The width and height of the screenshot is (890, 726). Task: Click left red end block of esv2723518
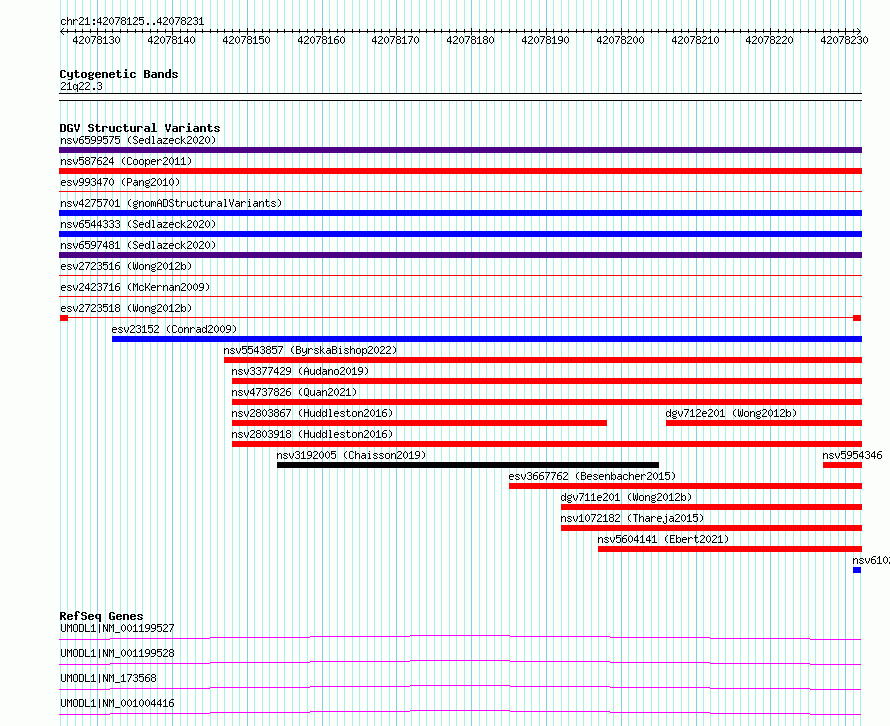click(64, 318)
